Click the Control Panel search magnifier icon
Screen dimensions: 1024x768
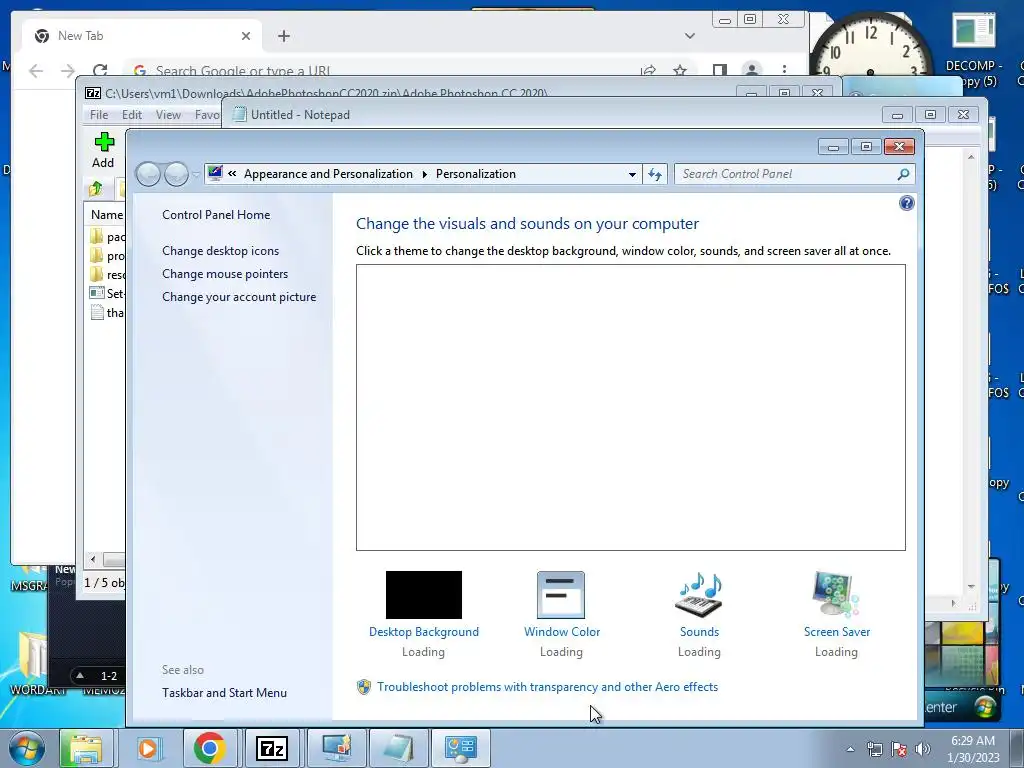tap(903, 174)
